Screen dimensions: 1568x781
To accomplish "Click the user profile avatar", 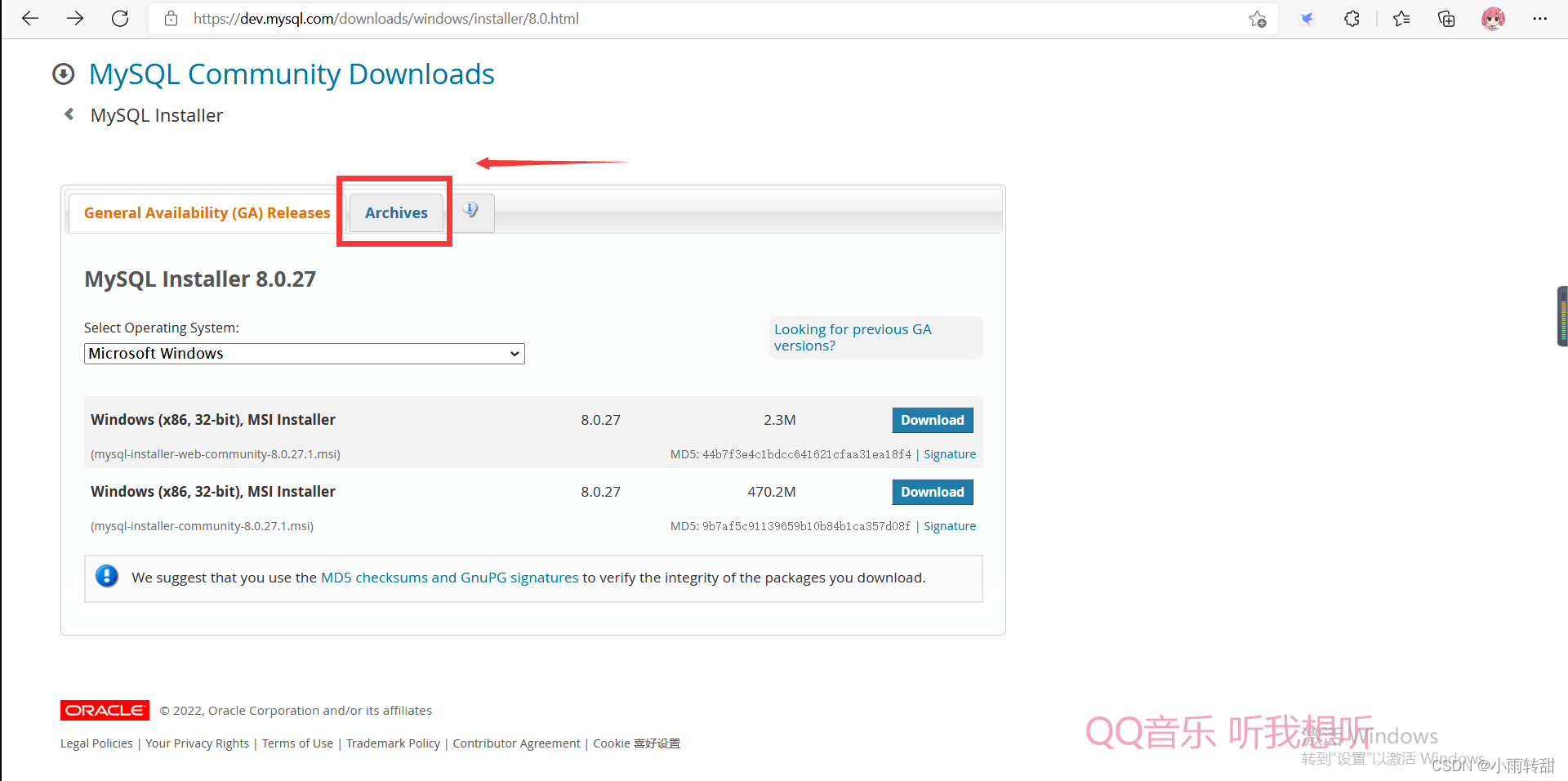I will tap(1493, 18).
